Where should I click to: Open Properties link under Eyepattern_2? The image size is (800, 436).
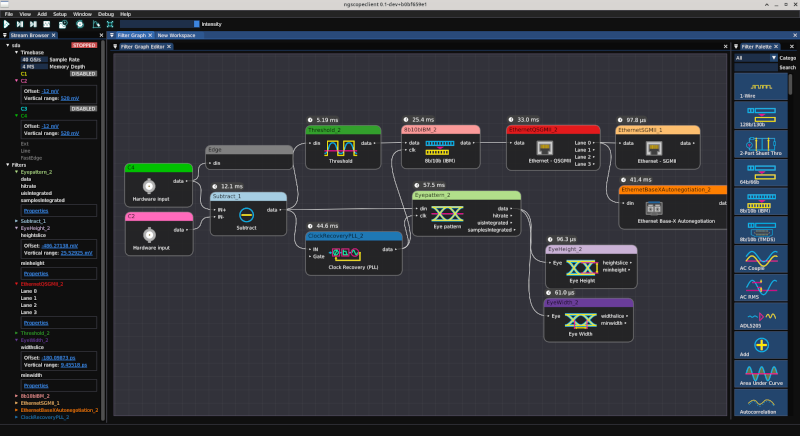pyautogui.click(x=36, y=211)
